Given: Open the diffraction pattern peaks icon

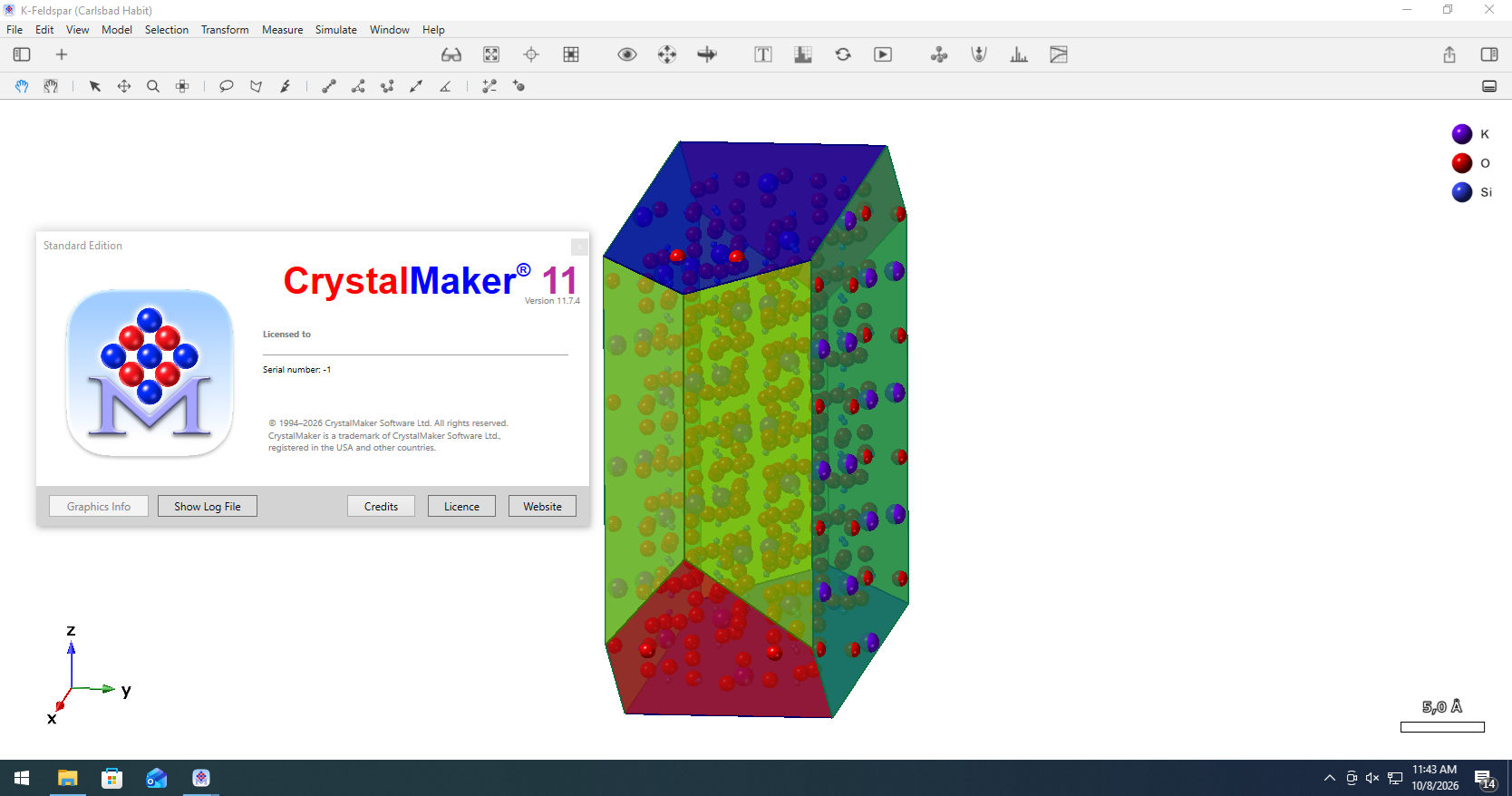Looking at the screenshot, I should [1019, 54].
